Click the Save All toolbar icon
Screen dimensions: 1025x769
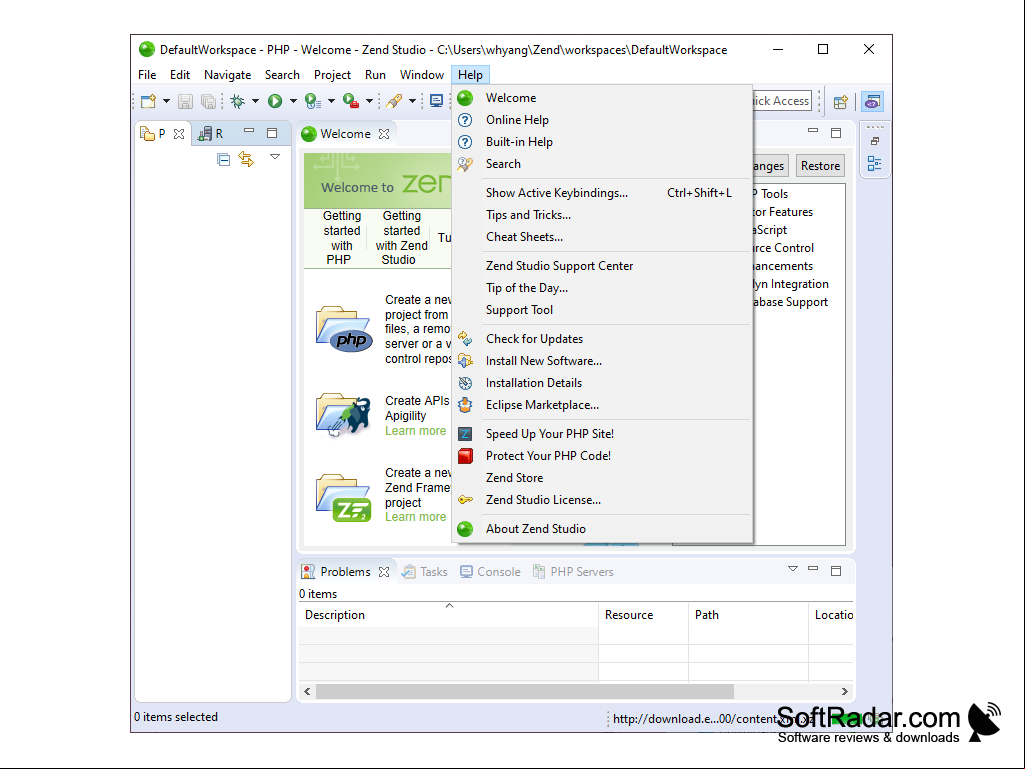pos(208,101)
